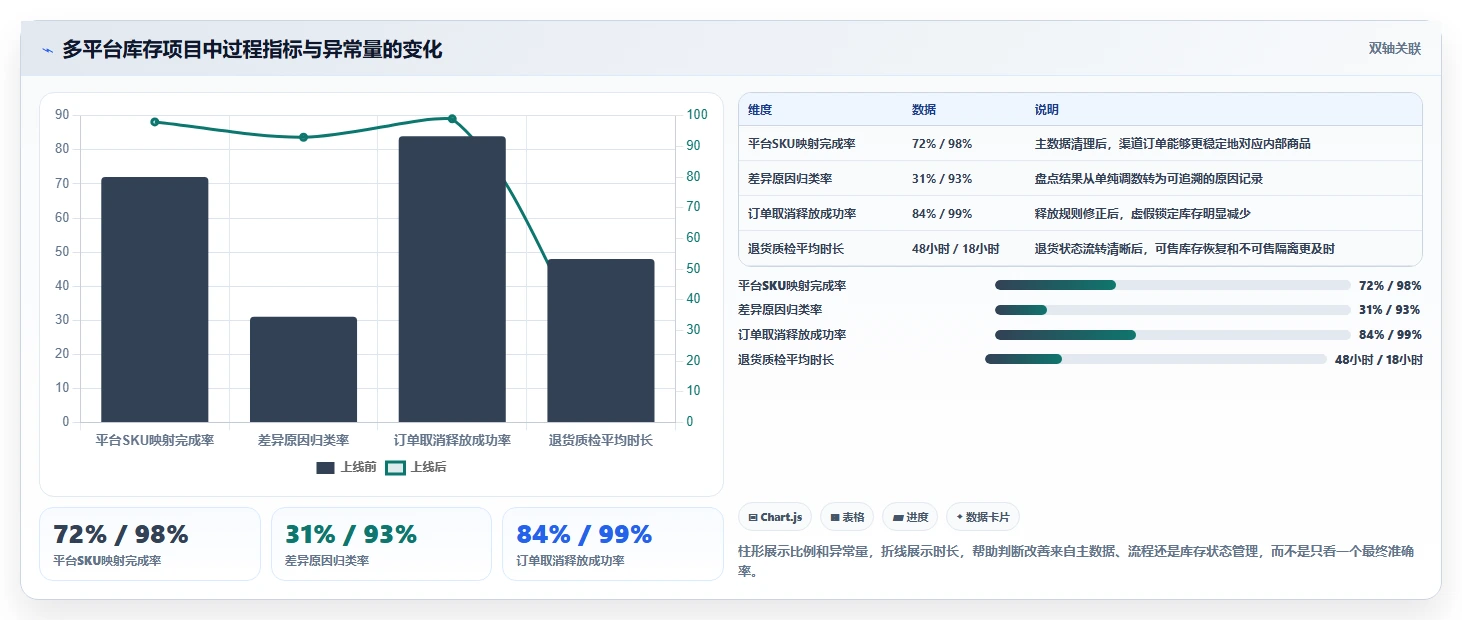Click 31% / 93% beside progress bar
This screenshot has width=1462, height=620.
coord(1390,310)
